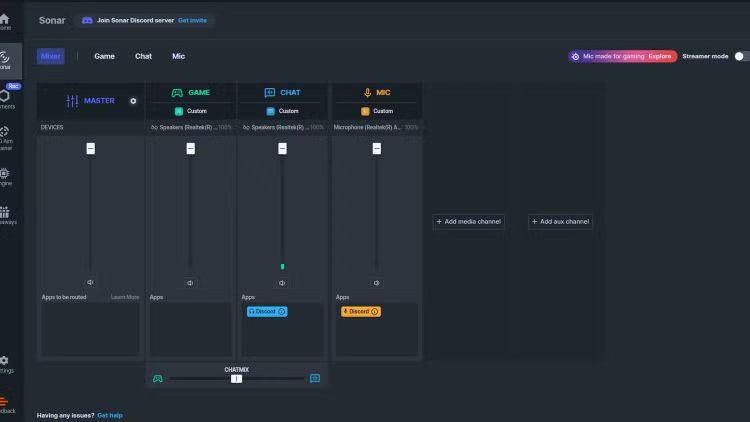Open Master channel settings gear

point(133,101)
